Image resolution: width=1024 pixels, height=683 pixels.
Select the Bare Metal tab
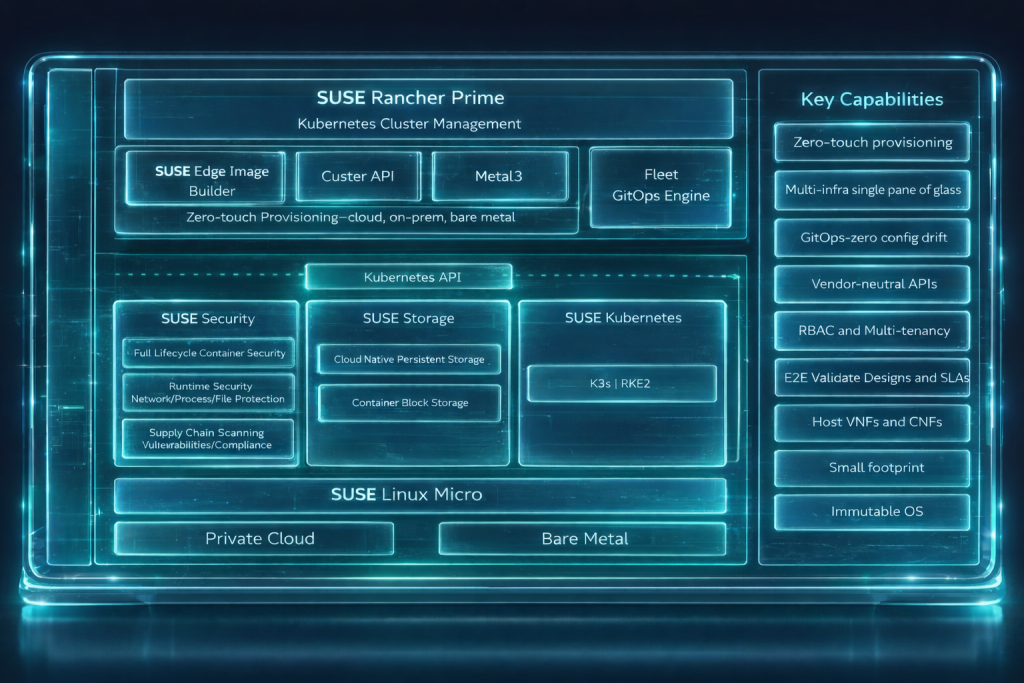(583, 538)
